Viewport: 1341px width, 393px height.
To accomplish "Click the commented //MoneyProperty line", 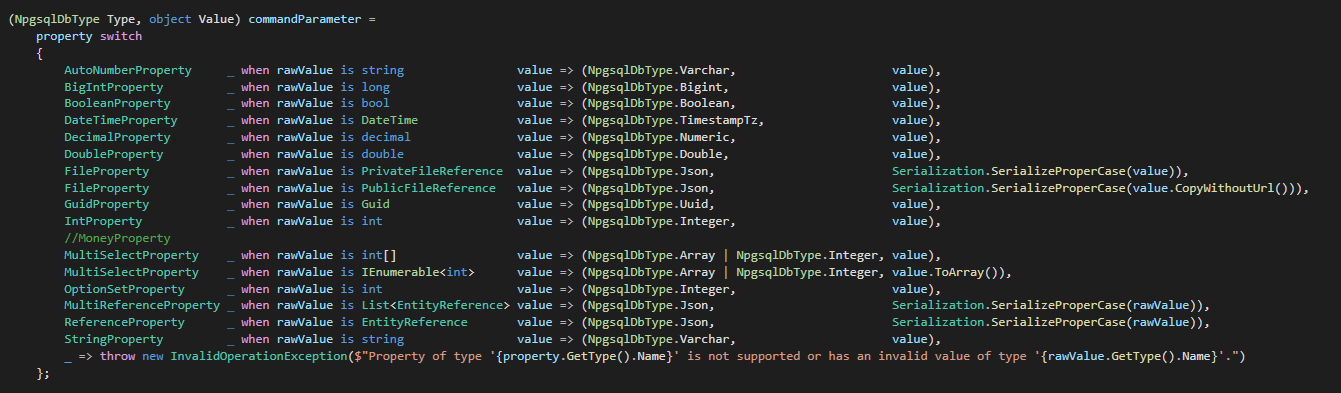I will 117,239.
